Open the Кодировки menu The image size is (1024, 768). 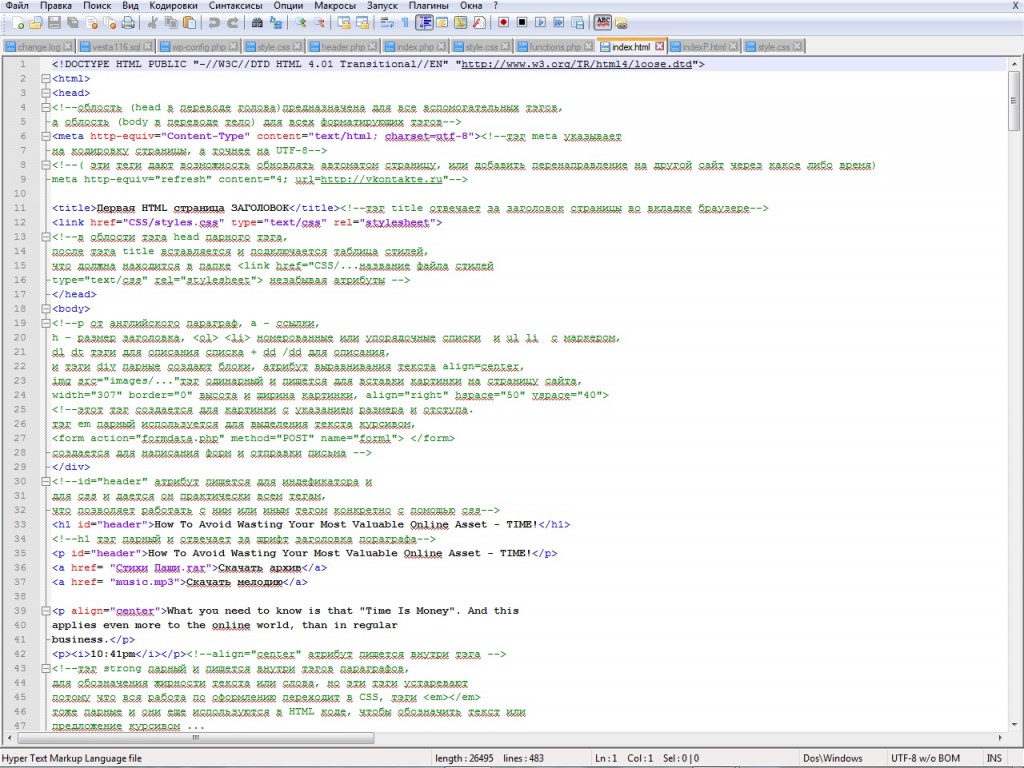[x=173, y=5]
